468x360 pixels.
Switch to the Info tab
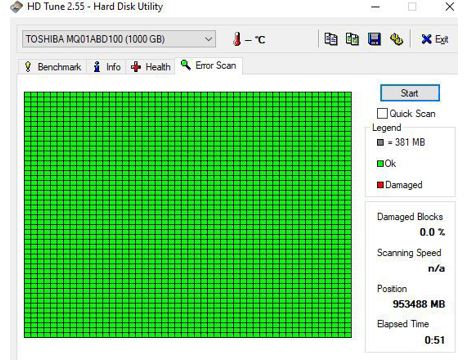[x=107, y=67]
